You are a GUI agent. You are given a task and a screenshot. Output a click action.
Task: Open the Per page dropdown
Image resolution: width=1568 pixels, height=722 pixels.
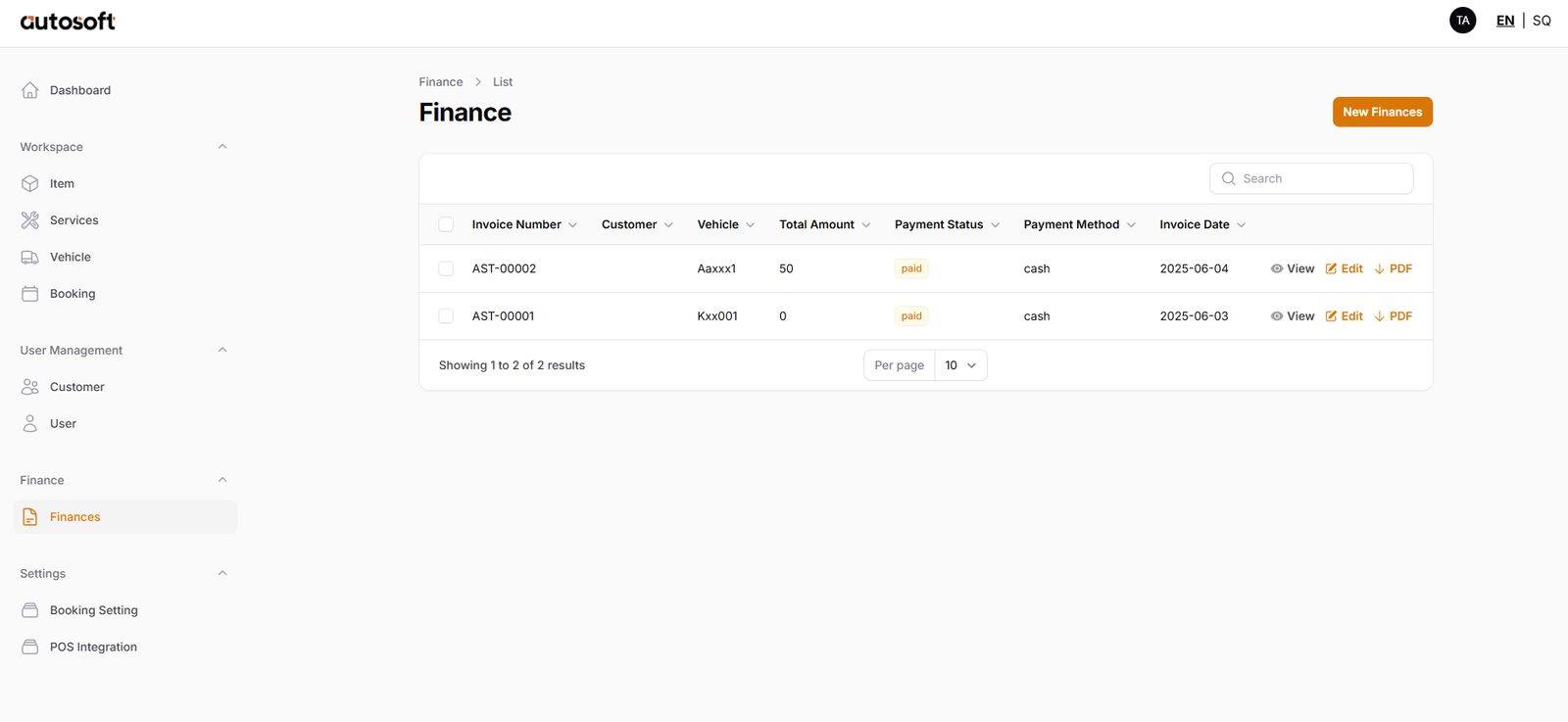click(x=959, y=365)
